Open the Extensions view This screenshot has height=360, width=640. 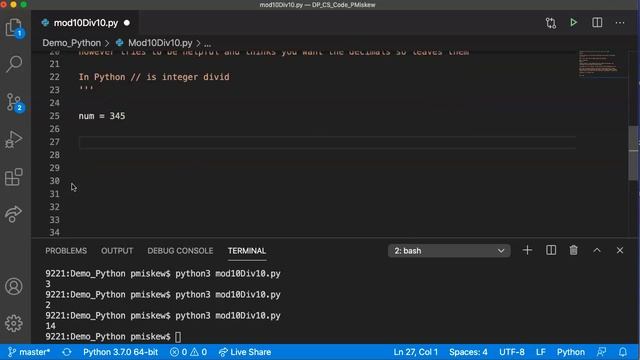click(x=14, y=177)
